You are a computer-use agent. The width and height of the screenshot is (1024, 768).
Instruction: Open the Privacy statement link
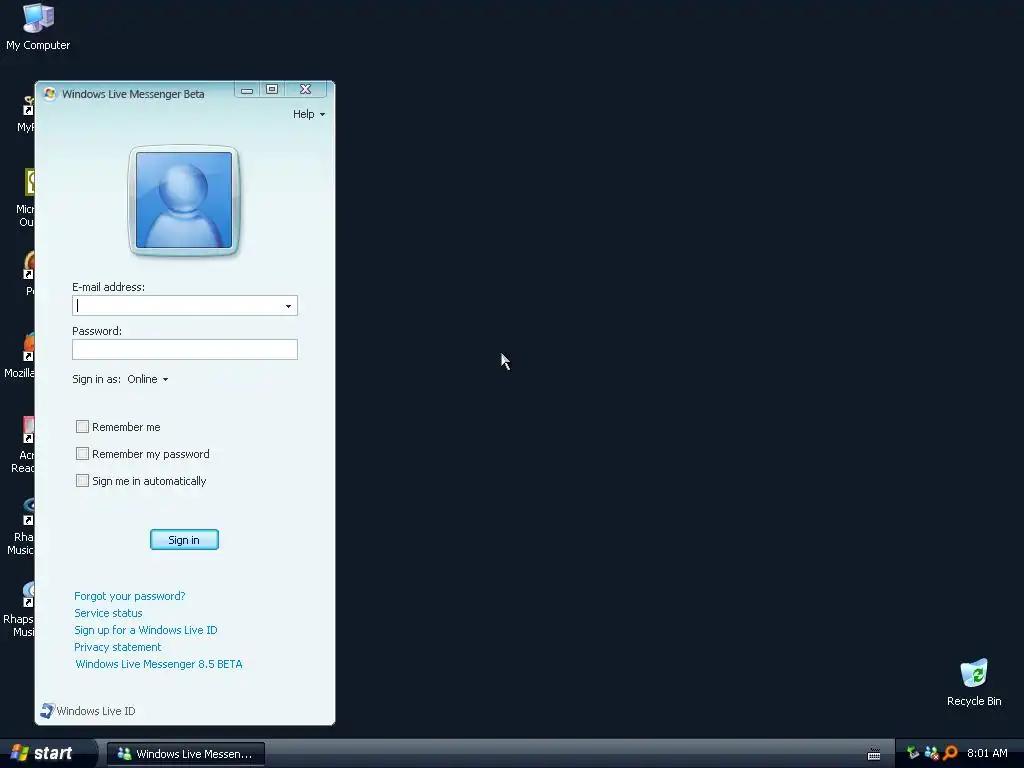(x=118, y=647)
